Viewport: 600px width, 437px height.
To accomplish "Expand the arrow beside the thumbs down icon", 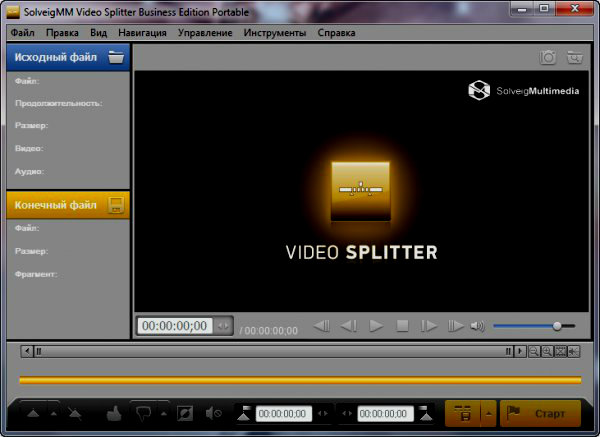I will [164, 414].
